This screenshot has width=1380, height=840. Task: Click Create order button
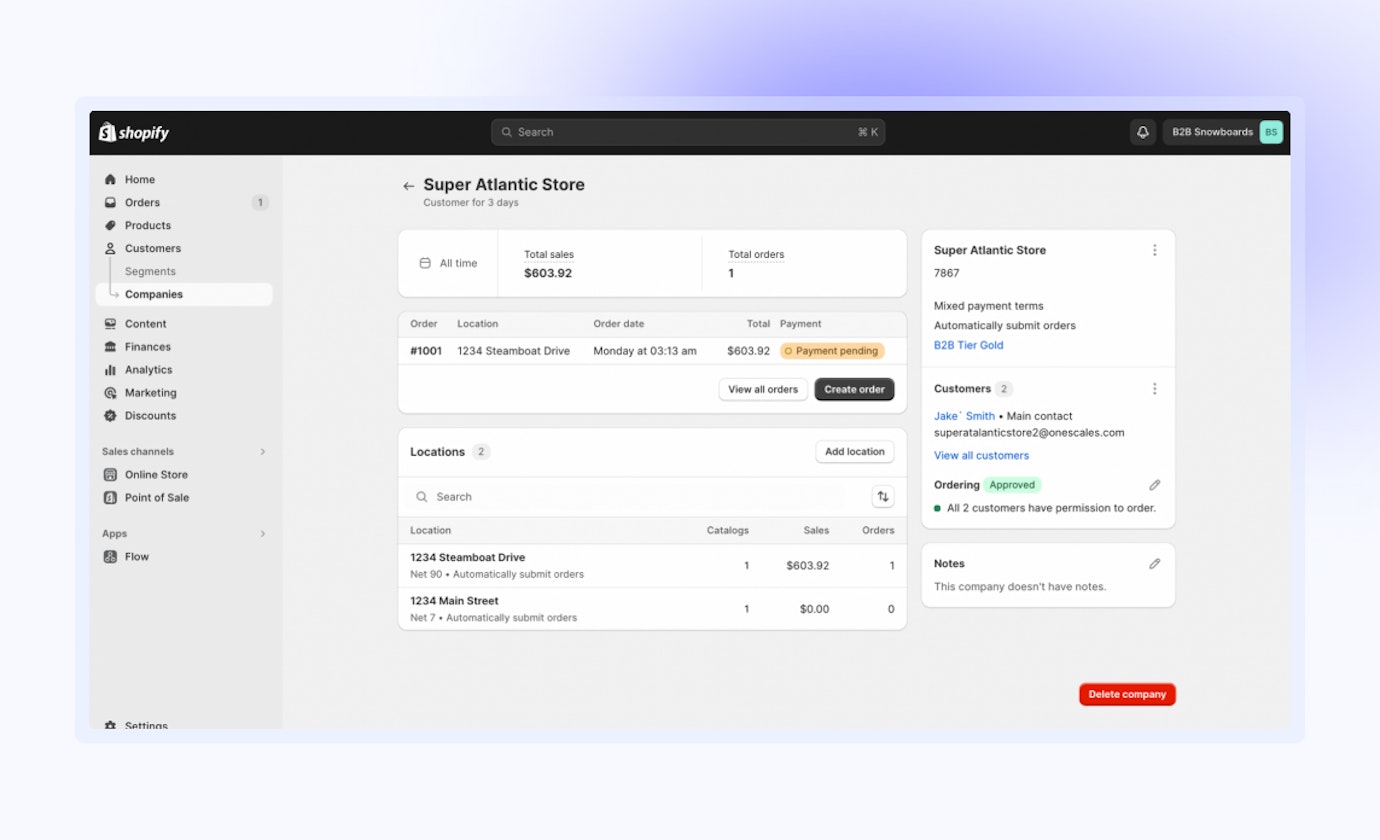[x=854, y=389]
